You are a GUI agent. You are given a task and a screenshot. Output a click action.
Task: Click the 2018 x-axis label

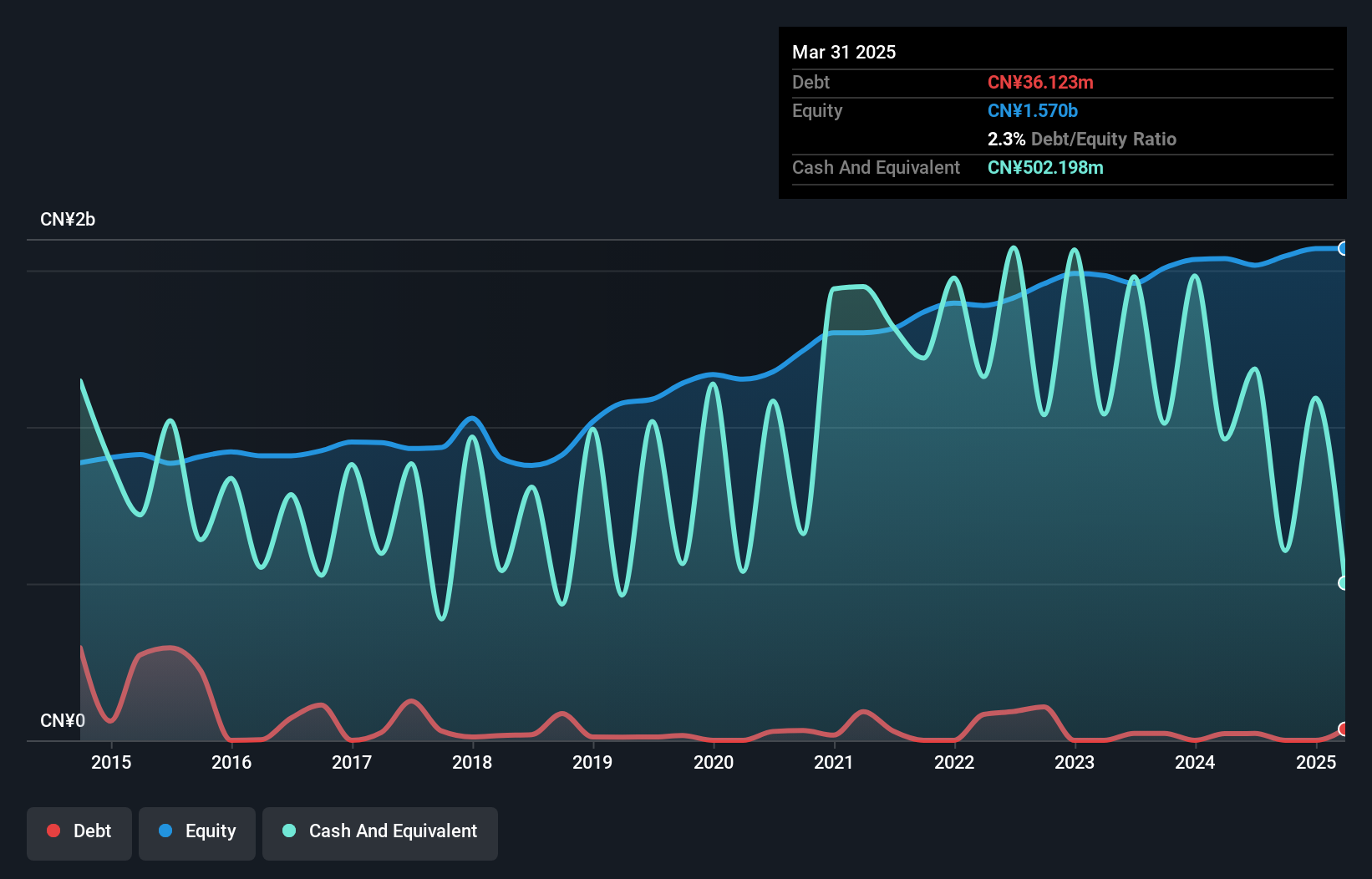[472, 762]
